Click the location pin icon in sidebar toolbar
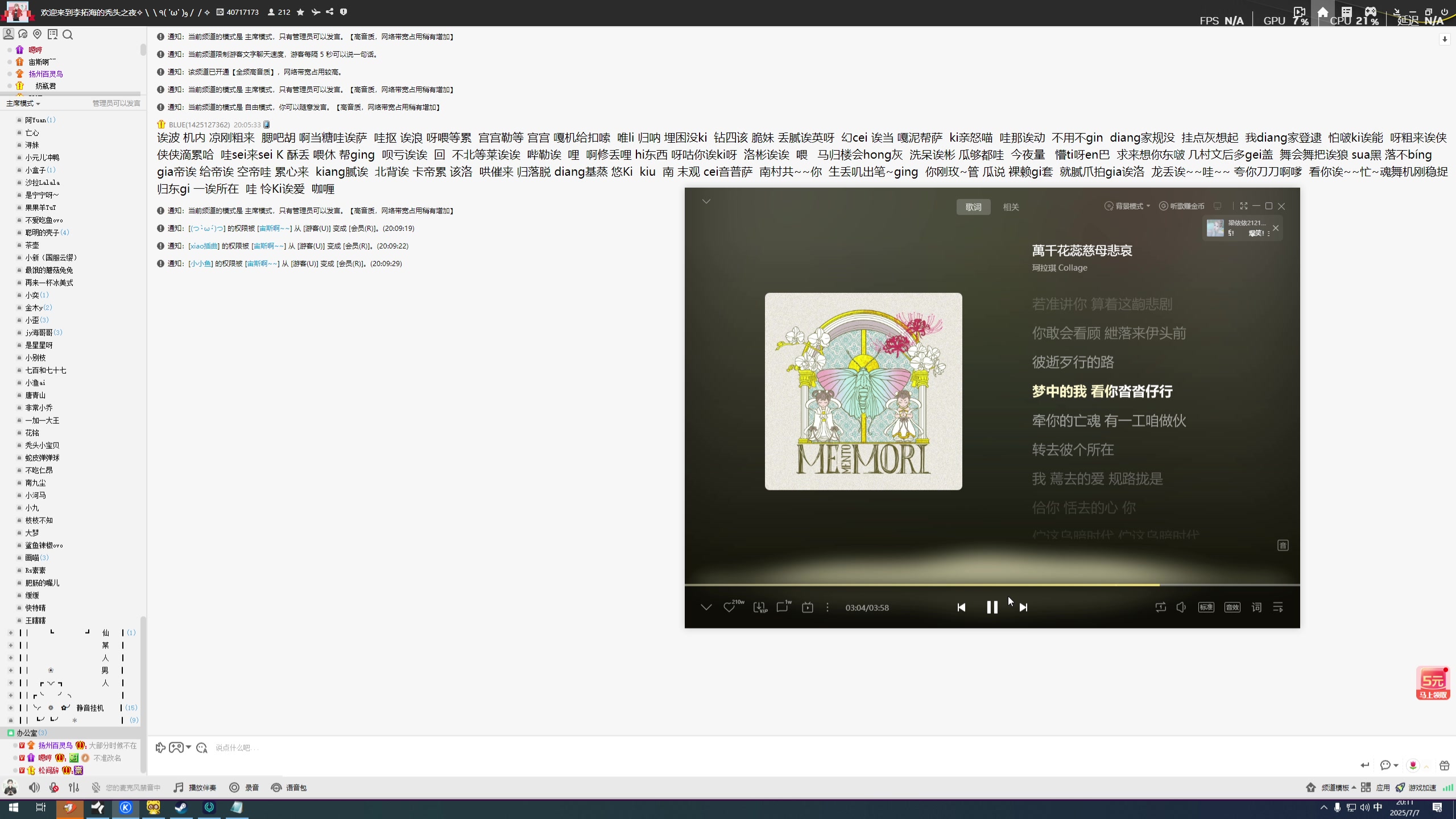This screenshot has height=819, width=1456. pos(38,34)
